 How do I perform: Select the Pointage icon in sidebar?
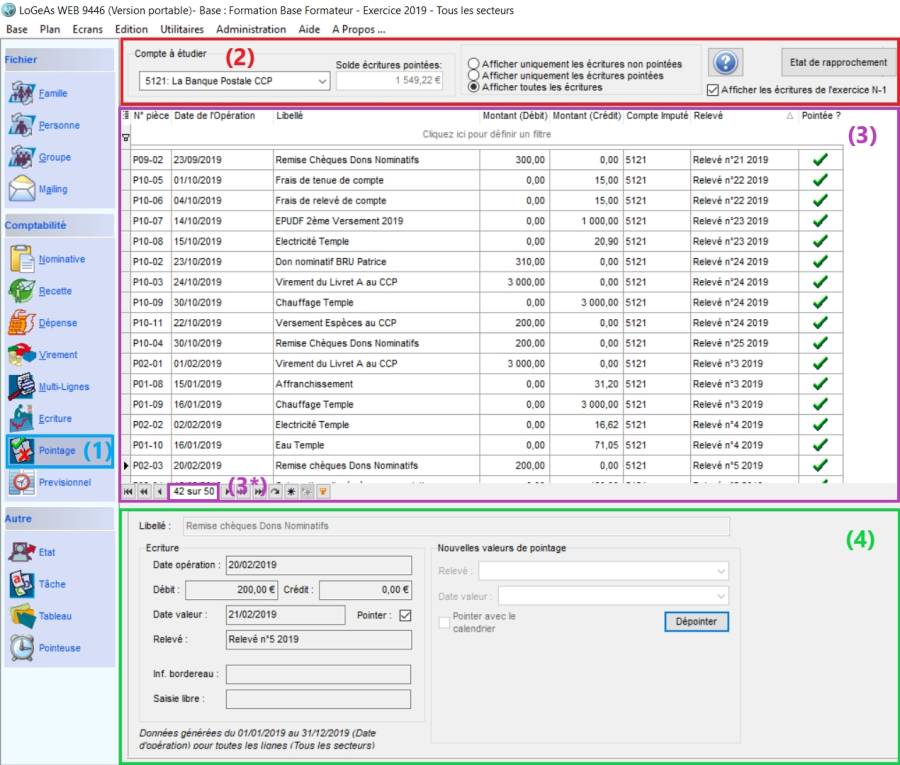point(22,451)
